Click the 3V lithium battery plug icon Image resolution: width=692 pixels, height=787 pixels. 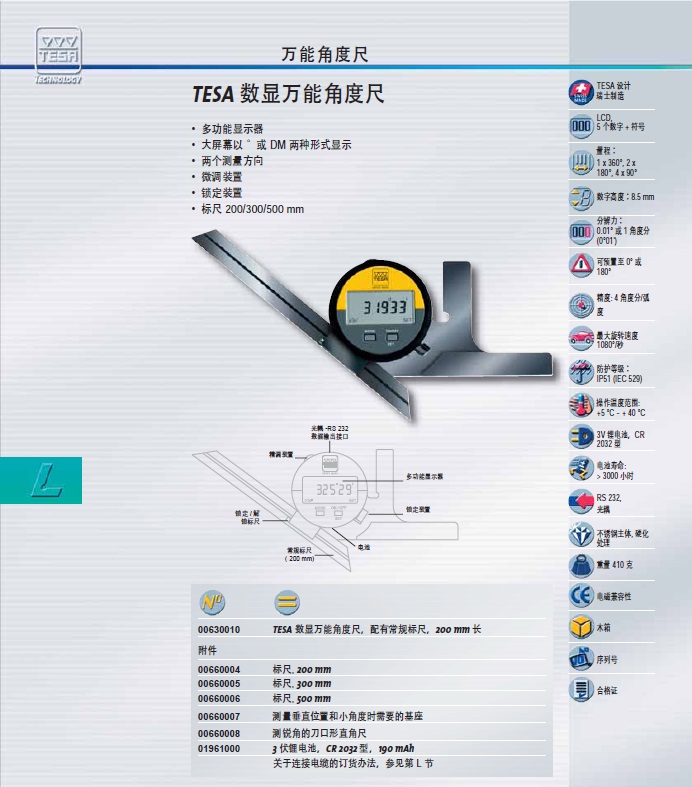pyautogui.click(x=581, y=436)
